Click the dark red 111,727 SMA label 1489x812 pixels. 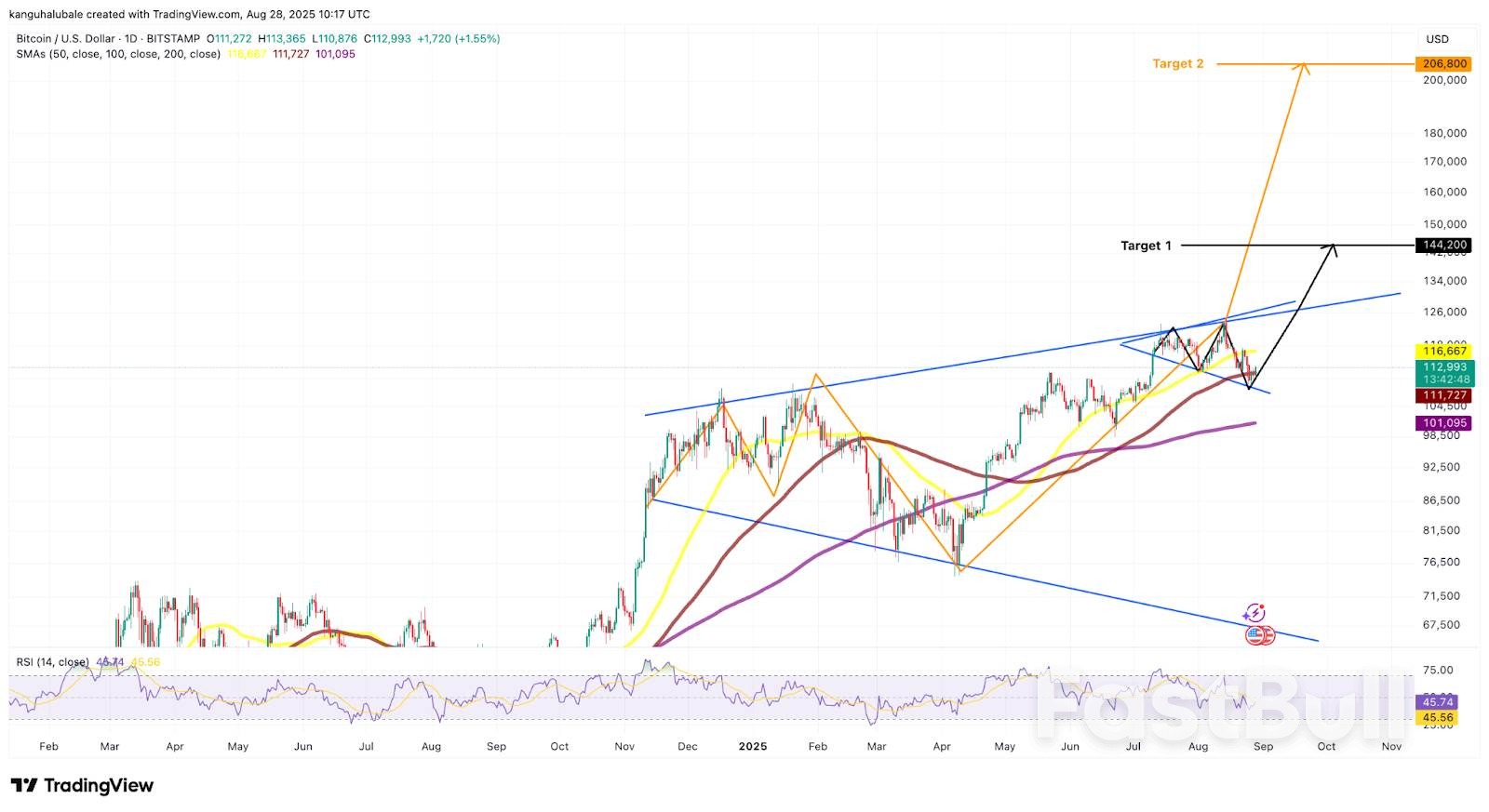coord(1444,396)
